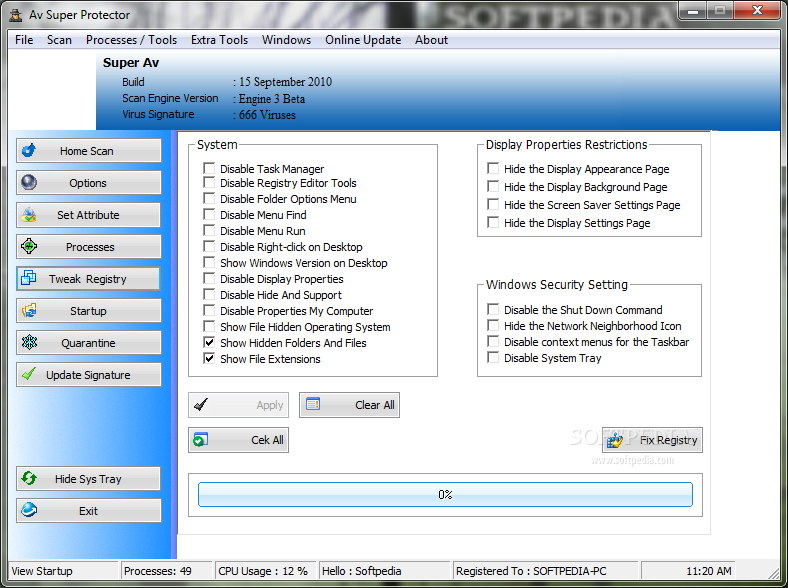Check Disable Display Properties
This screenshot has width=788, height=588.
[209, 278]
